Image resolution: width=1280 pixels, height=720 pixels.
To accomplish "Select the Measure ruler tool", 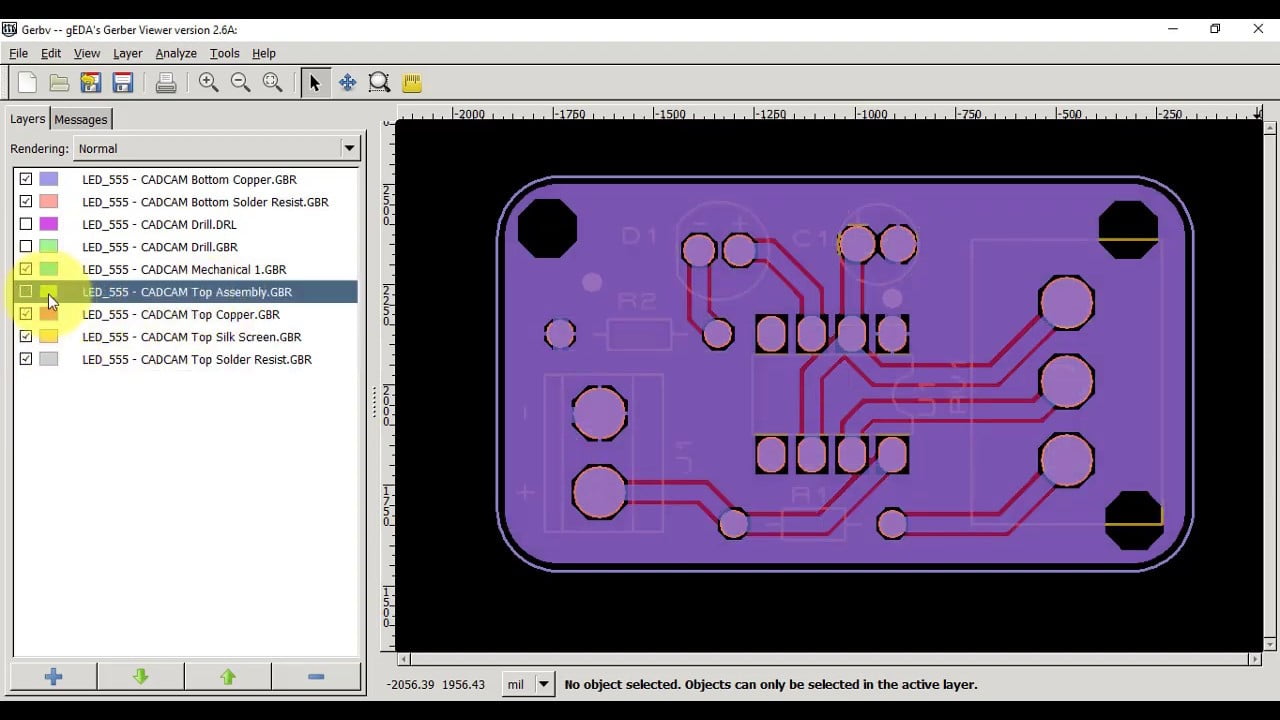I will (x=411, y=83).
